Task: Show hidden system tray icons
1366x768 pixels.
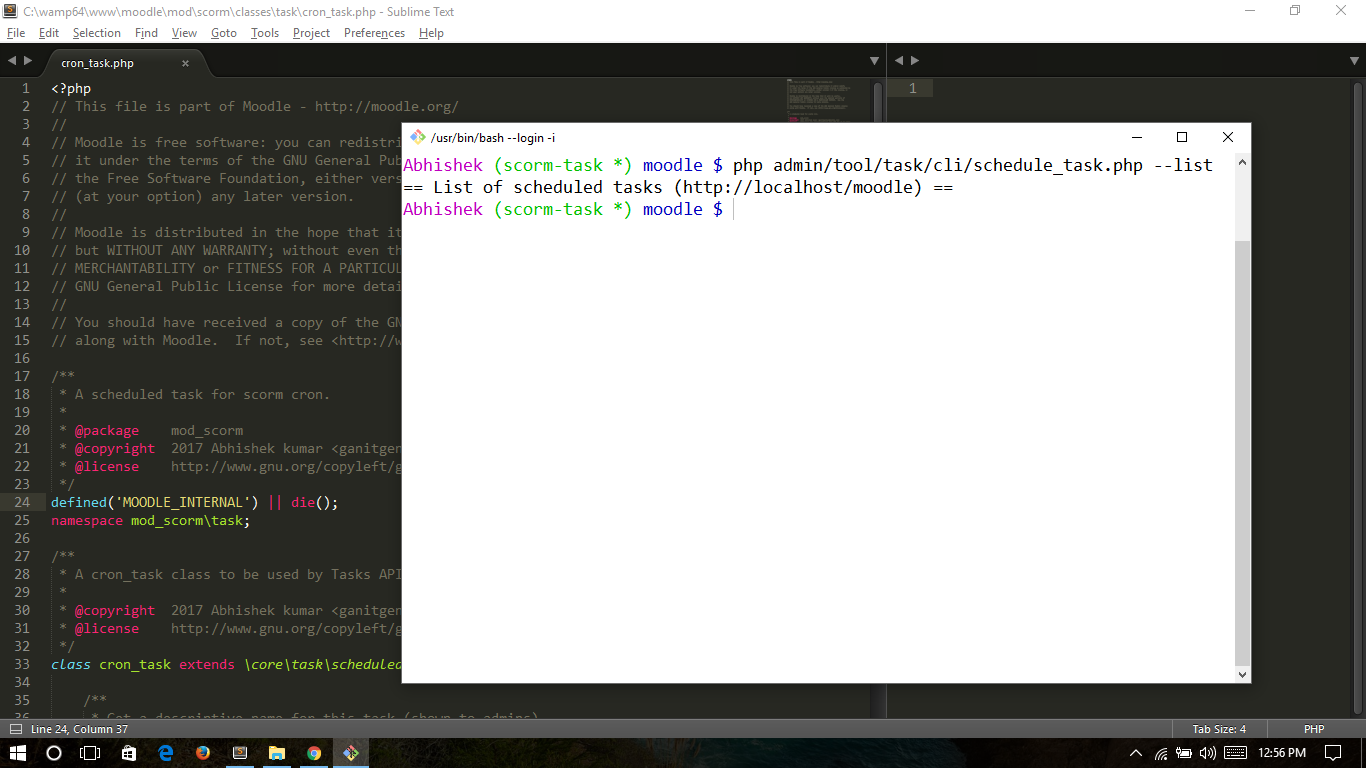Action: [1136, 753]
